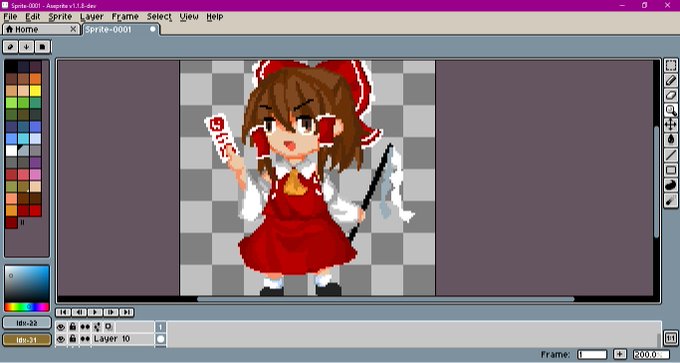
Task: Select the Blur tool
Action: click(x=670, y=200)
